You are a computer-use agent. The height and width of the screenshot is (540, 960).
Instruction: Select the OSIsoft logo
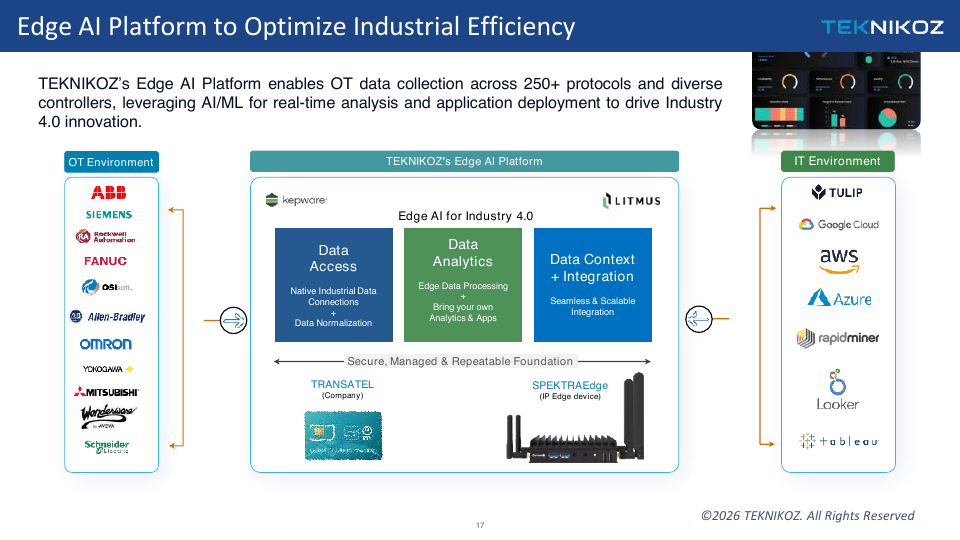pos(107,287)
